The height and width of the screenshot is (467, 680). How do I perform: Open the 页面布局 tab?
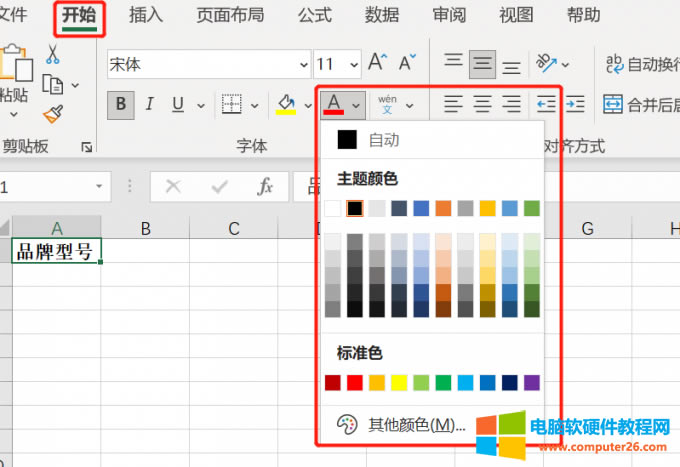[x=230, y=15]
